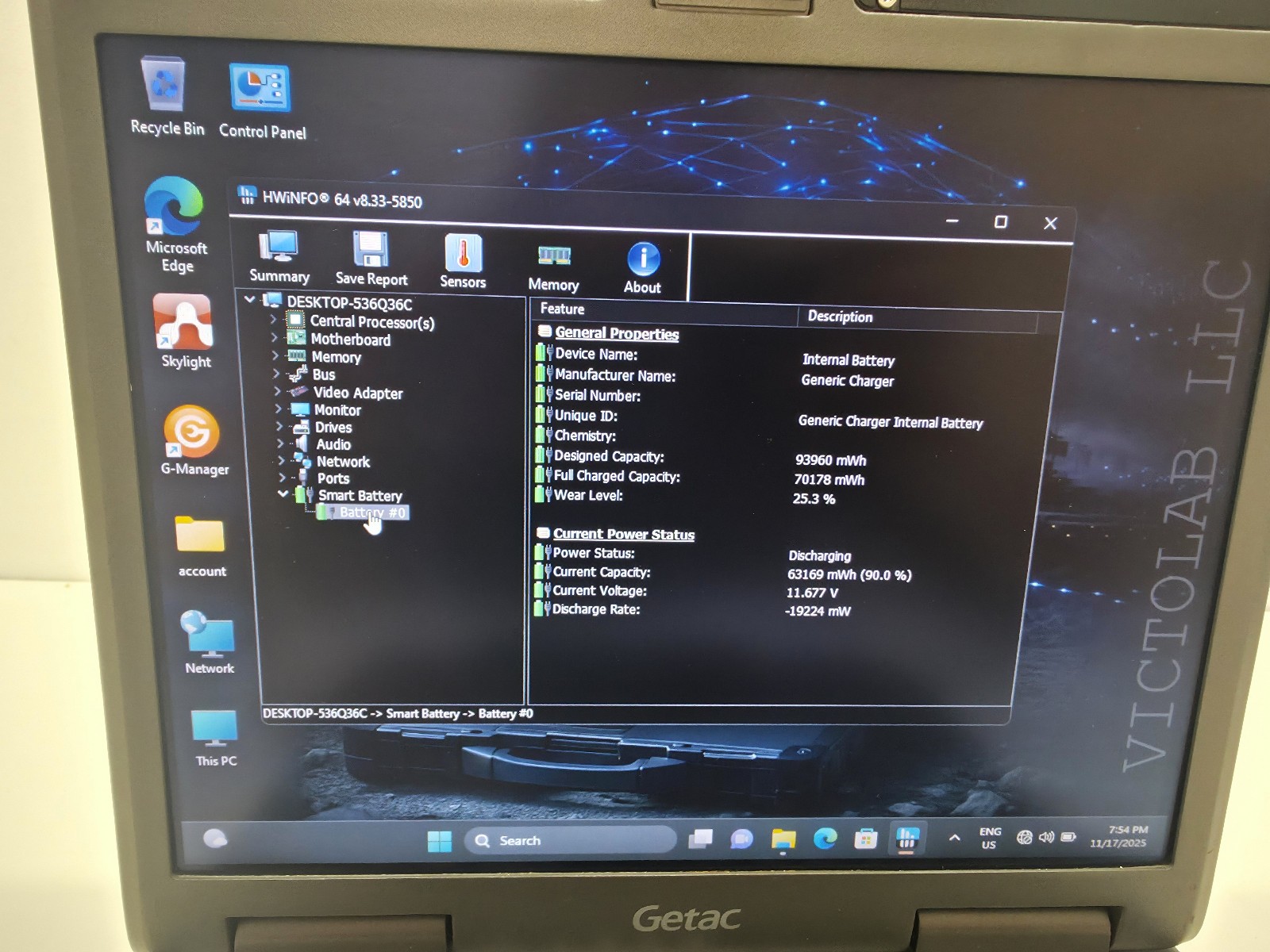1270x952 pixels.
Task: Open the Summary toolbar icon in HWiNFO
Action: tap(279, 257)
